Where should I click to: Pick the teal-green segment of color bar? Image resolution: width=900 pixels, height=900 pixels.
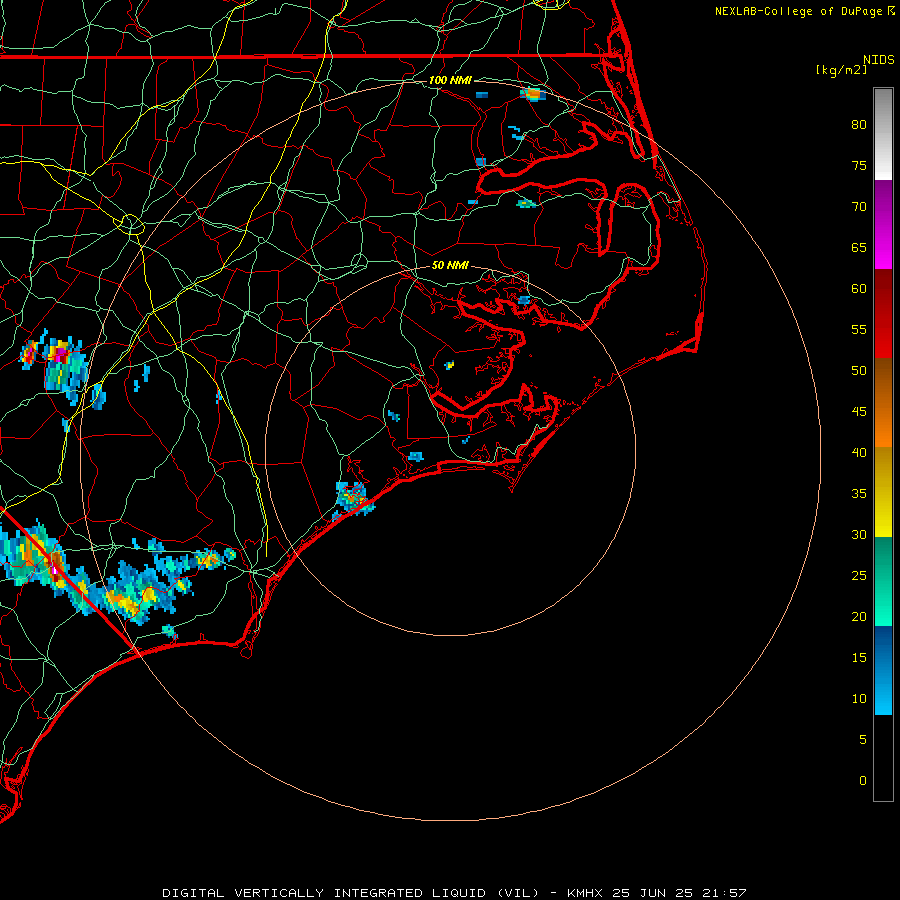click(883, 581)
